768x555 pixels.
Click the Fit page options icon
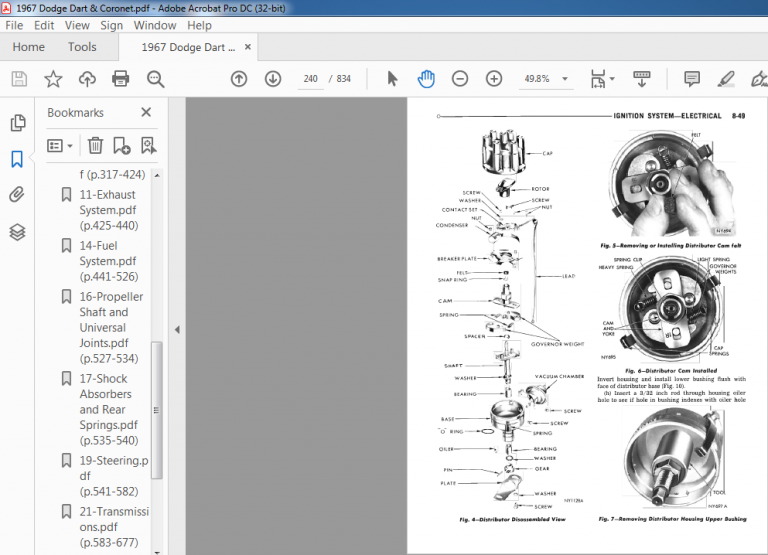click(598, 79)
